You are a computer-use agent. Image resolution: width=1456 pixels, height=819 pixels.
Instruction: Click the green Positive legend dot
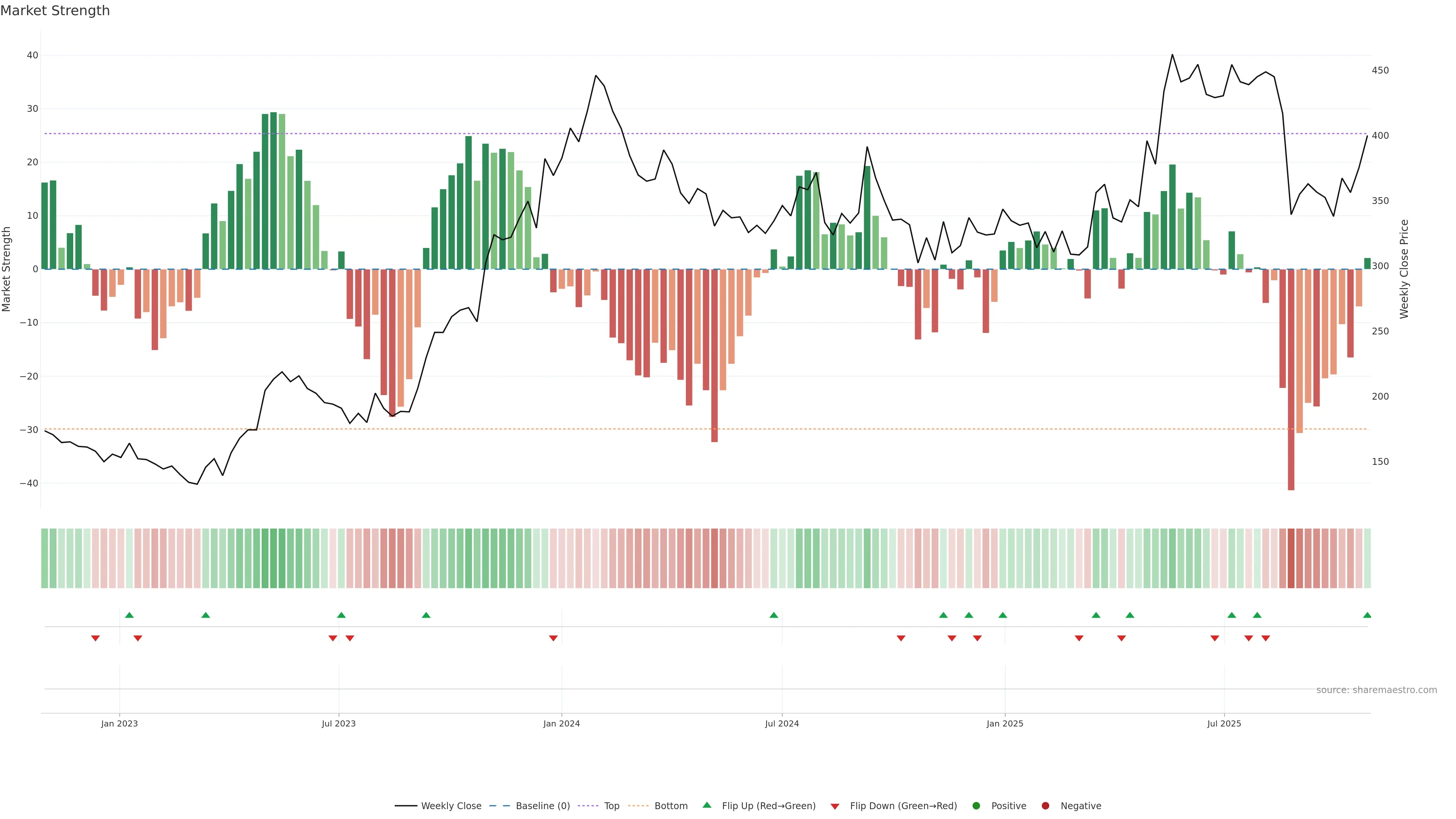976,806
